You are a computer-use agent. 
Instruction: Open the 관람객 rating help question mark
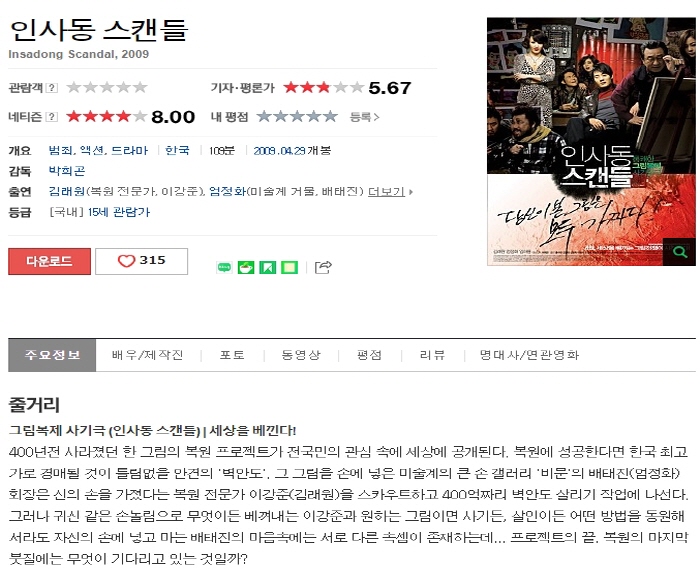(52, 87)
